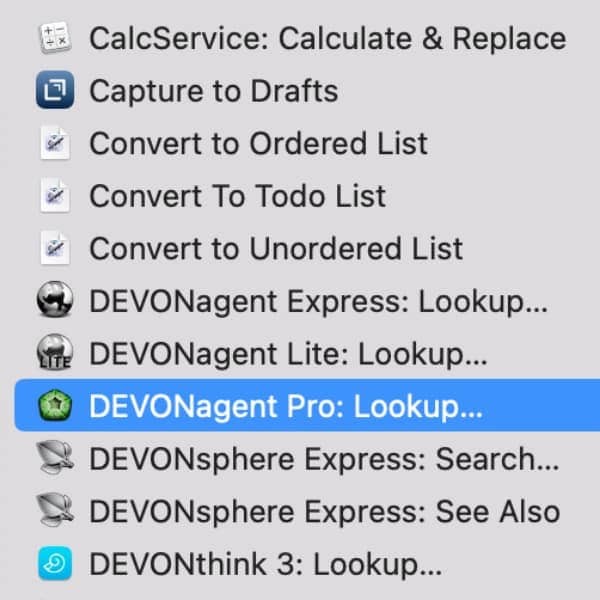Run Convert to Ordered List
Screen dimensions: 600x600
[x=258, y=144]
